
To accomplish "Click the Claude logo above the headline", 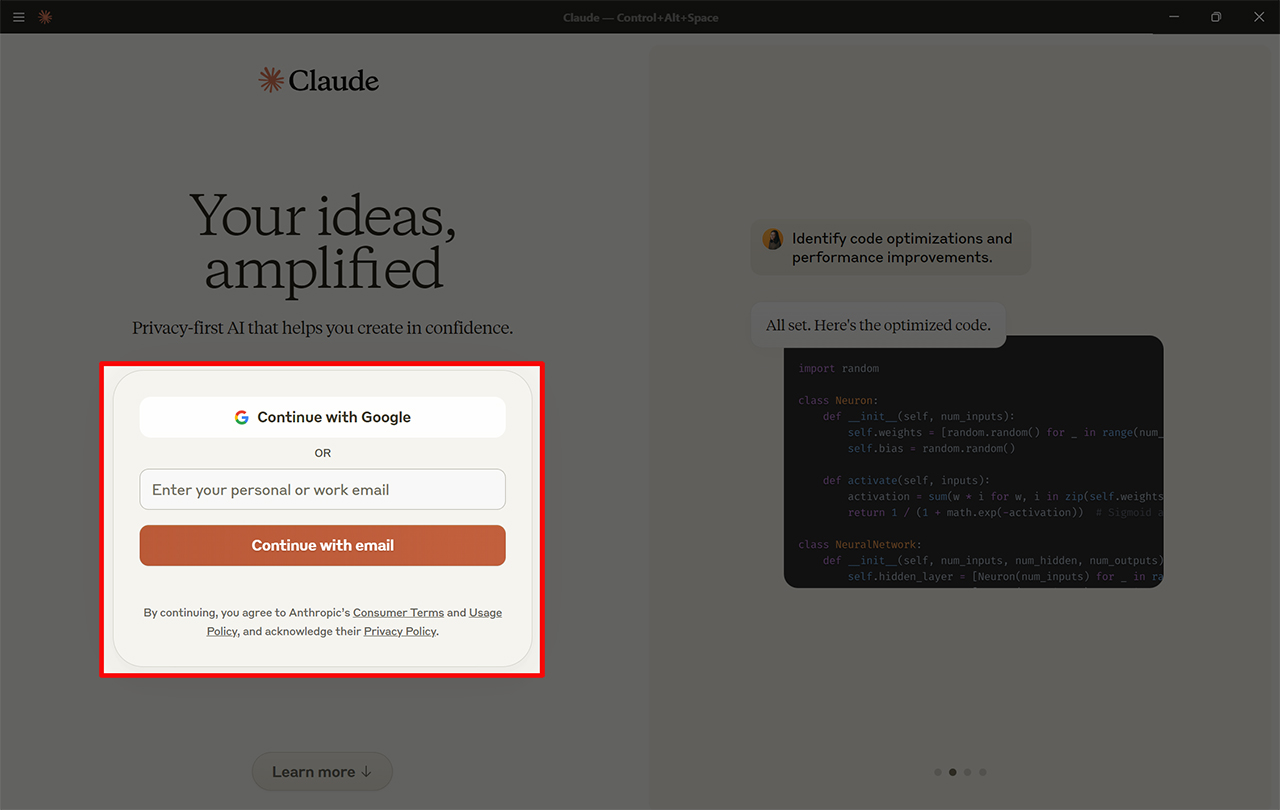I will (319, 80).
